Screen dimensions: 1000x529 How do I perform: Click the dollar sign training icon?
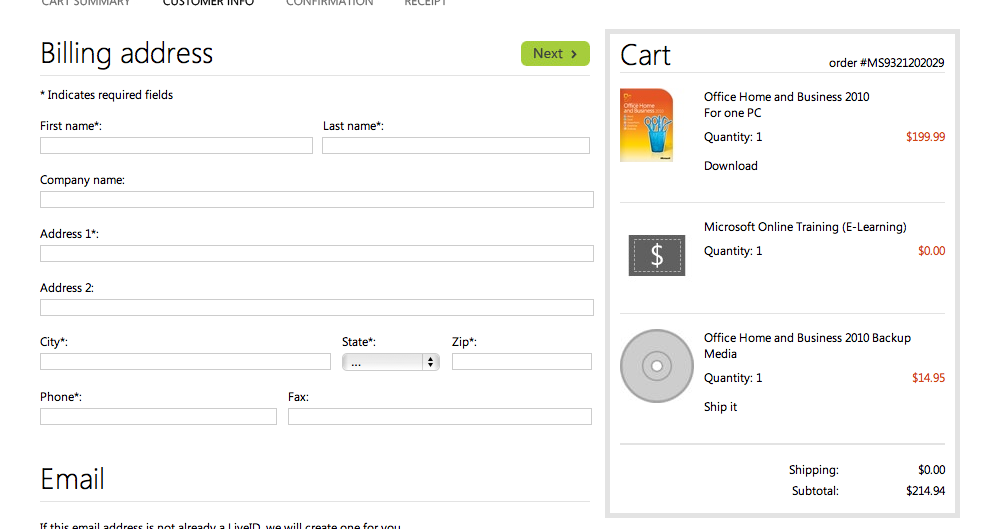click(x=657, y=255)
